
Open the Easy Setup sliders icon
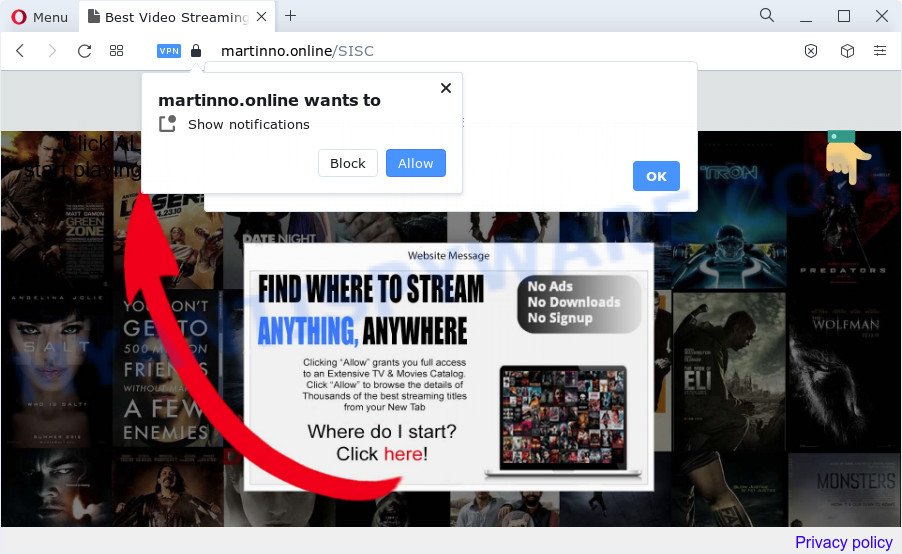click(x=880, y=51)
